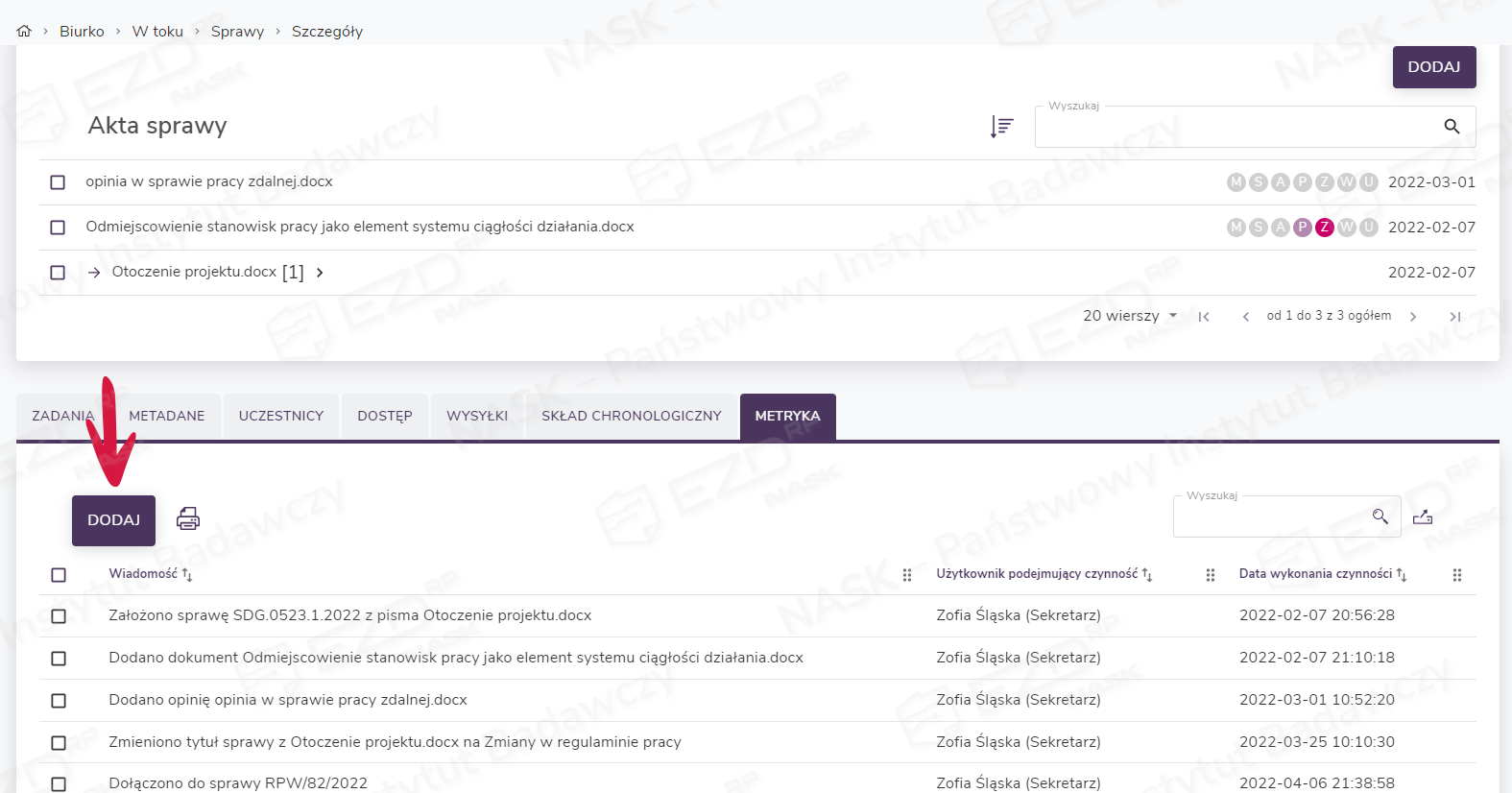The image size is (1512, 793).
Task: Click the sort icon beside Akta sprawy
Action: 1001,127
